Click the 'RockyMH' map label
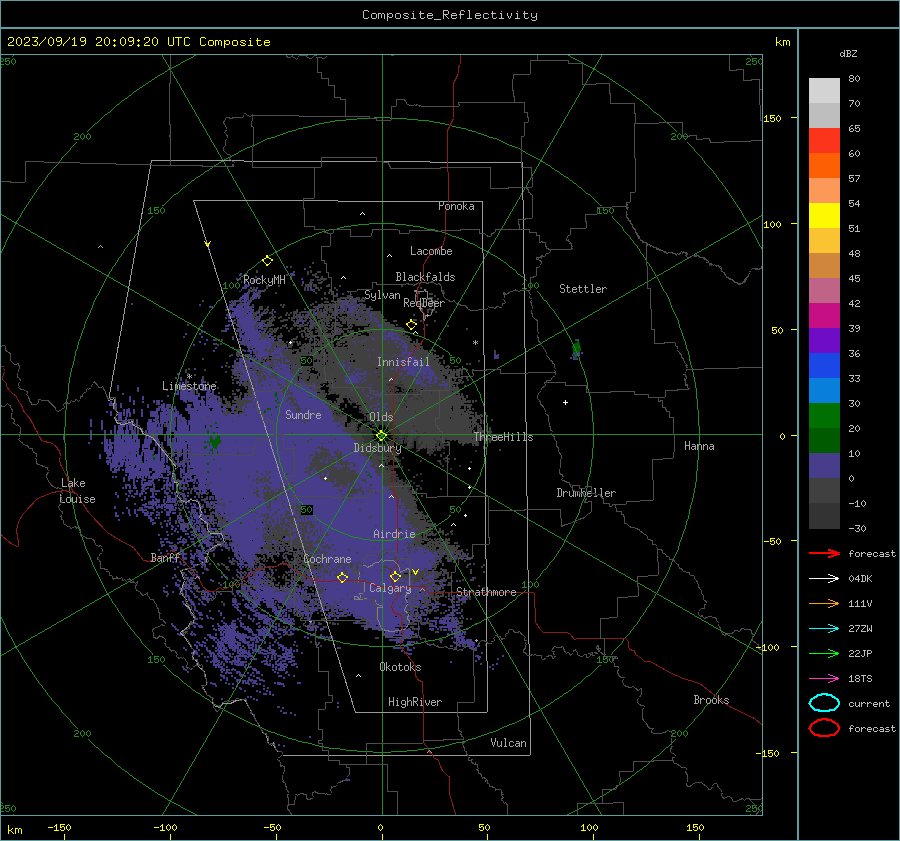The width and height of the screenshot is (900, 841). [x=264, y=280]
